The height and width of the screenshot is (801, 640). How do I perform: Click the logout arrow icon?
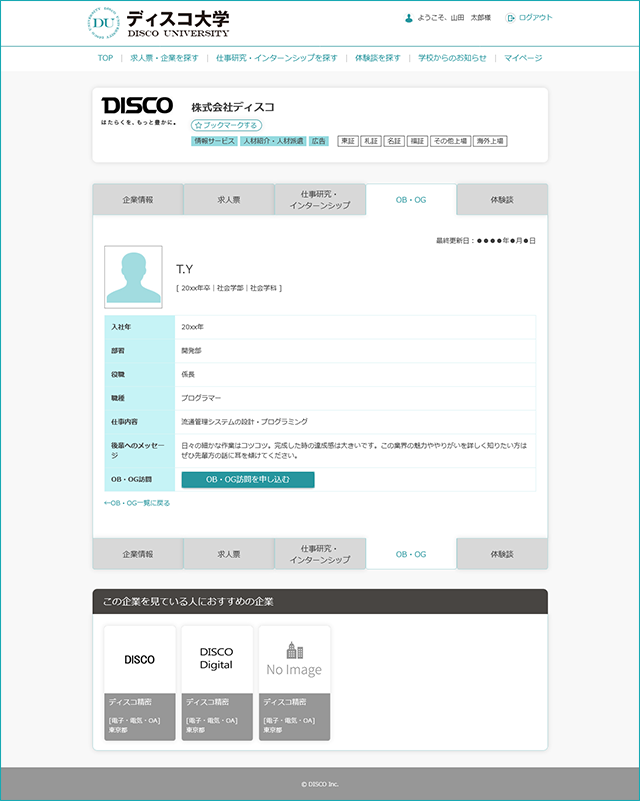(x=510, y=18)
